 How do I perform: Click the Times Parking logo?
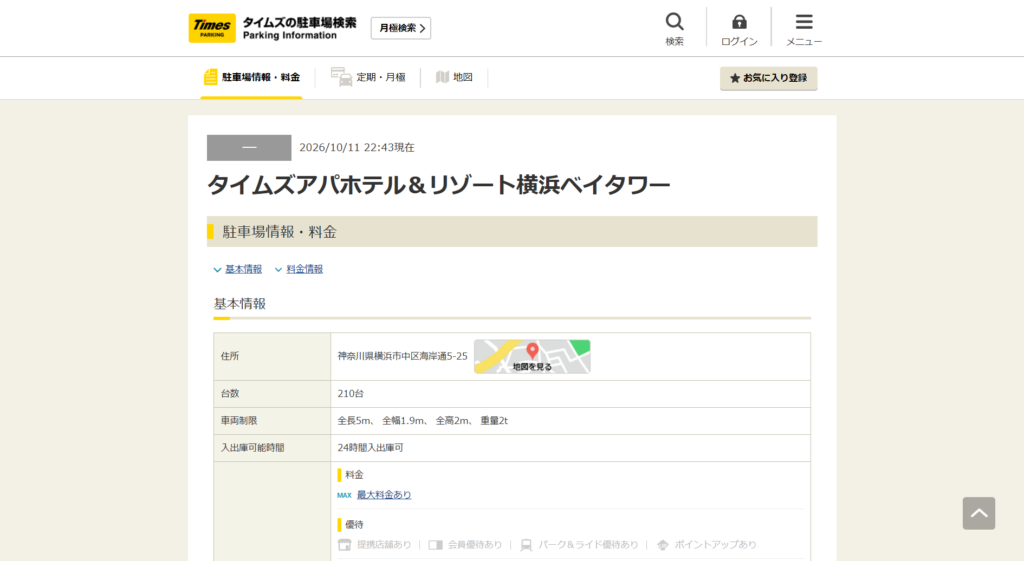pyautogui.click(x=212, y=28)
